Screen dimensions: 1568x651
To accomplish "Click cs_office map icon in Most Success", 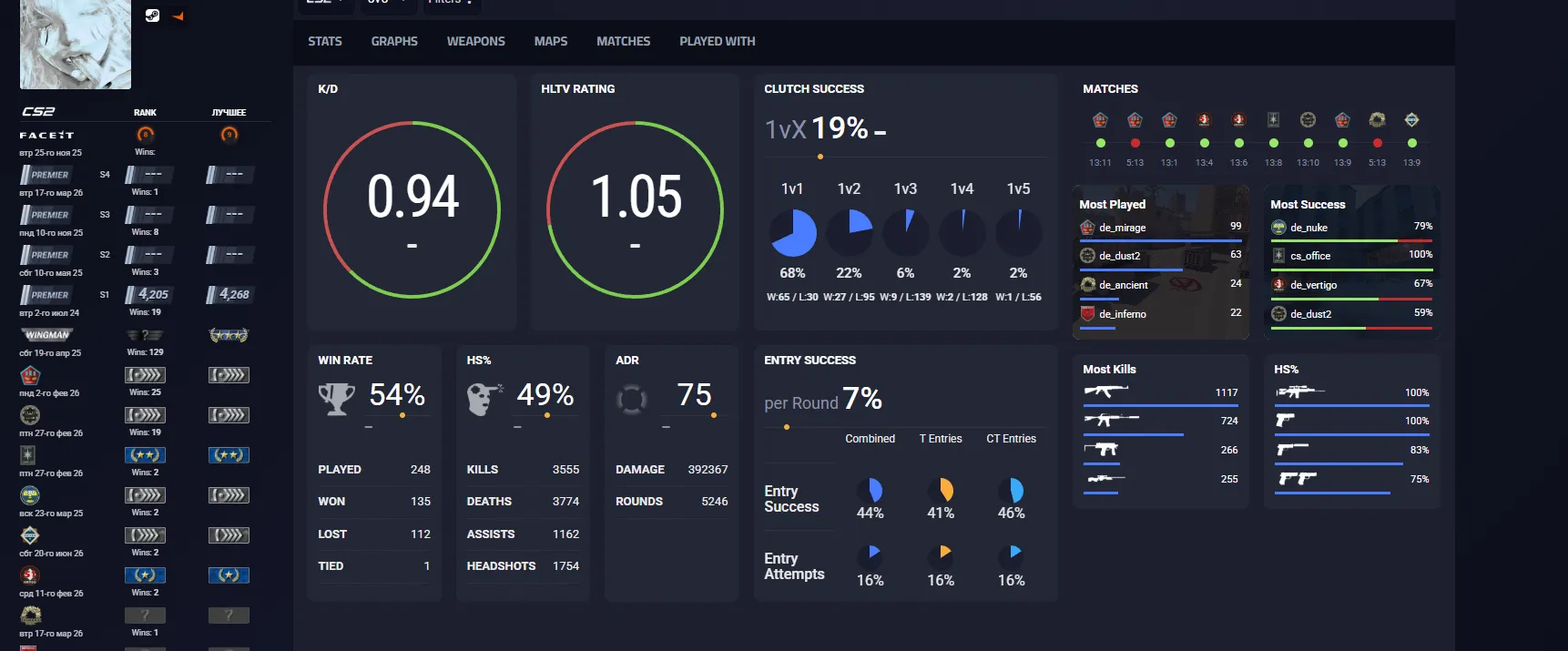I will point(1278,256).
